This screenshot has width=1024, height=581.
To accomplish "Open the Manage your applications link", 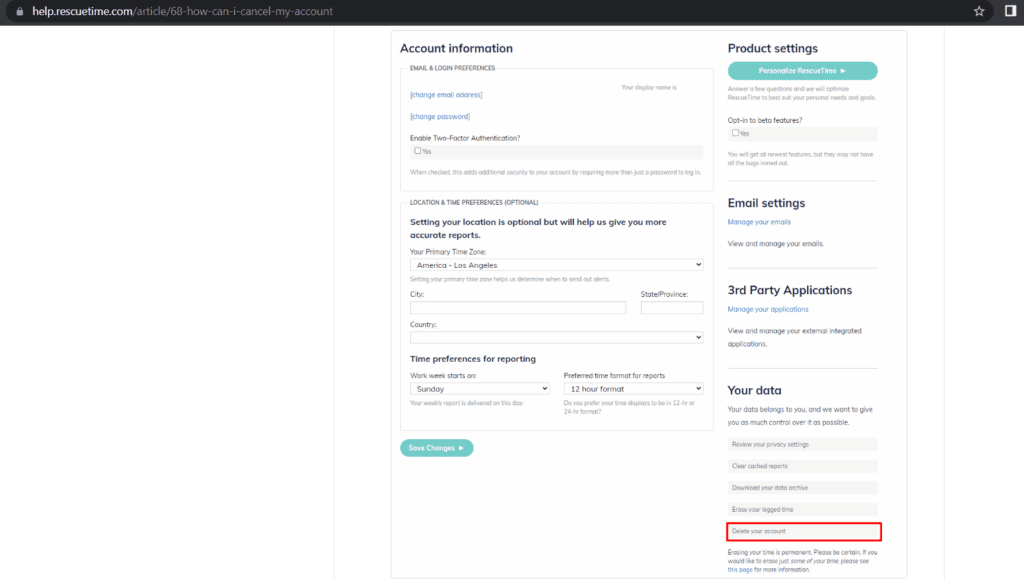I will tap(768, 309).
